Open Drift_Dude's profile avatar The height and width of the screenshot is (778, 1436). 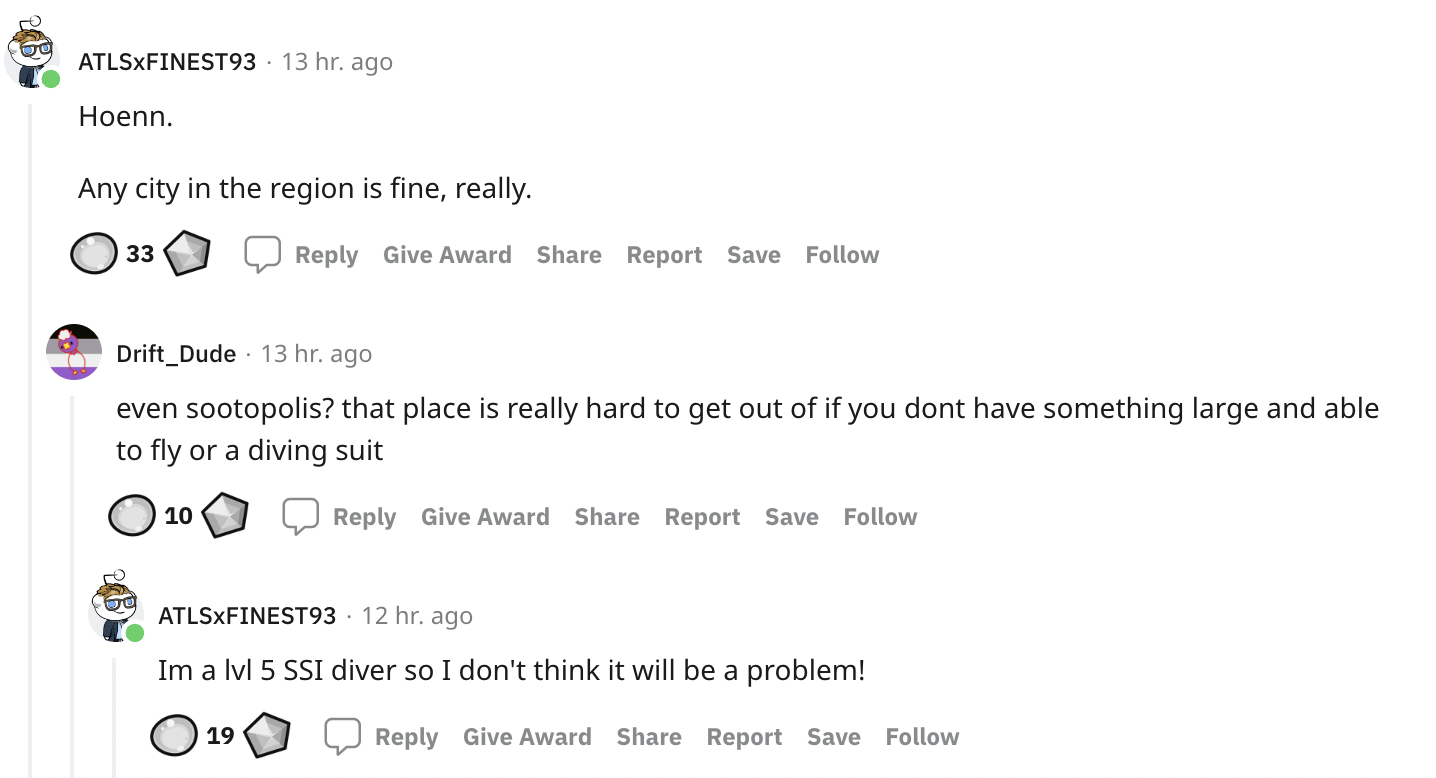pos(74,352)
